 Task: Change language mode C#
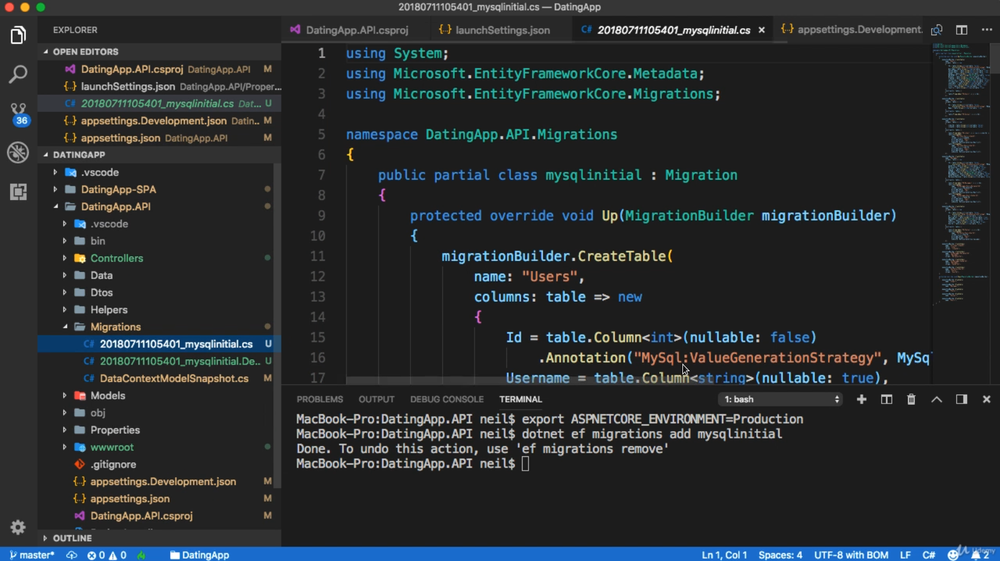click(929, 555)
